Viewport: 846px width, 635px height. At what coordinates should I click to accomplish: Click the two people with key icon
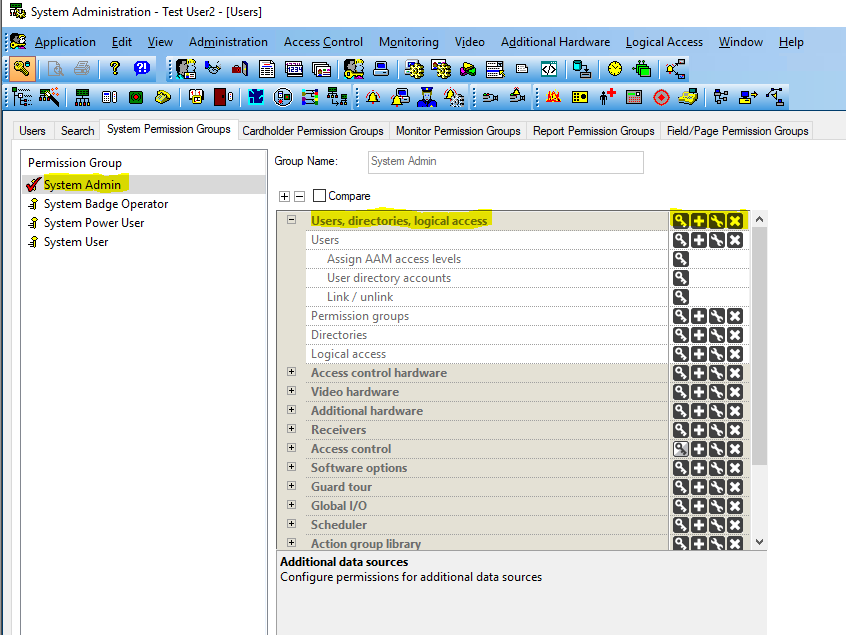pos(354,69)
